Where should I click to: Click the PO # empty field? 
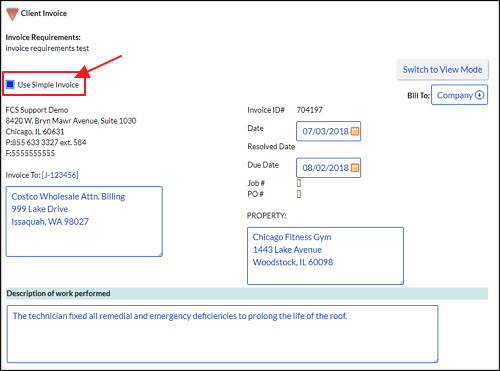(x=299, y=194)
